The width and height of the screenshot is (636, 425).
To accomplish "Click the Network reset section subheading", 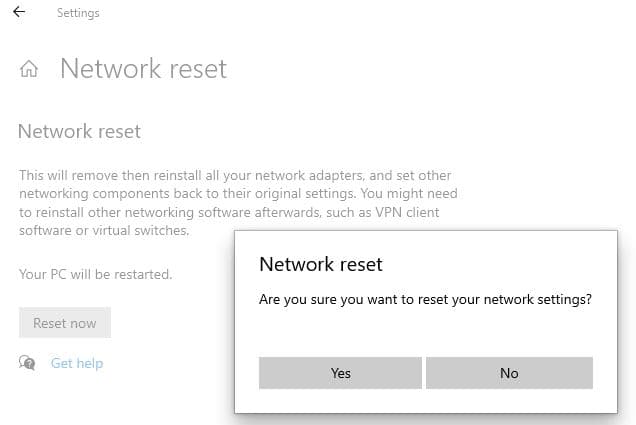I will click(79, 131).
